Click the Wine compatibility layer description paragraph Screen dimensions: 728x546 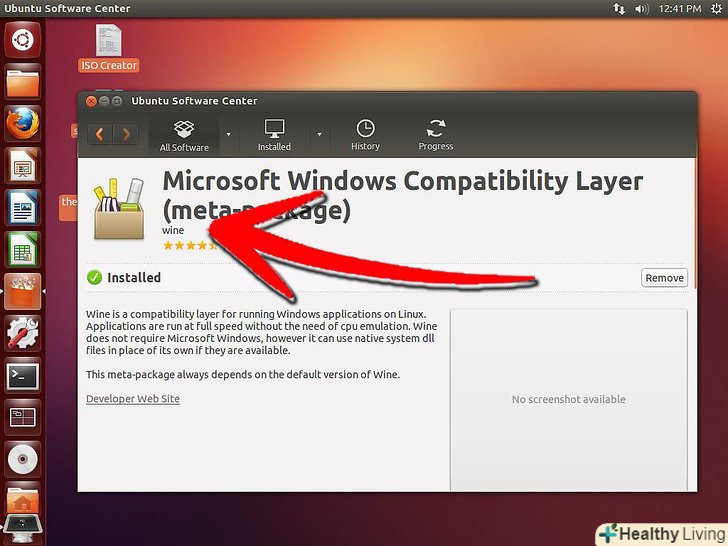click(261, 332)
